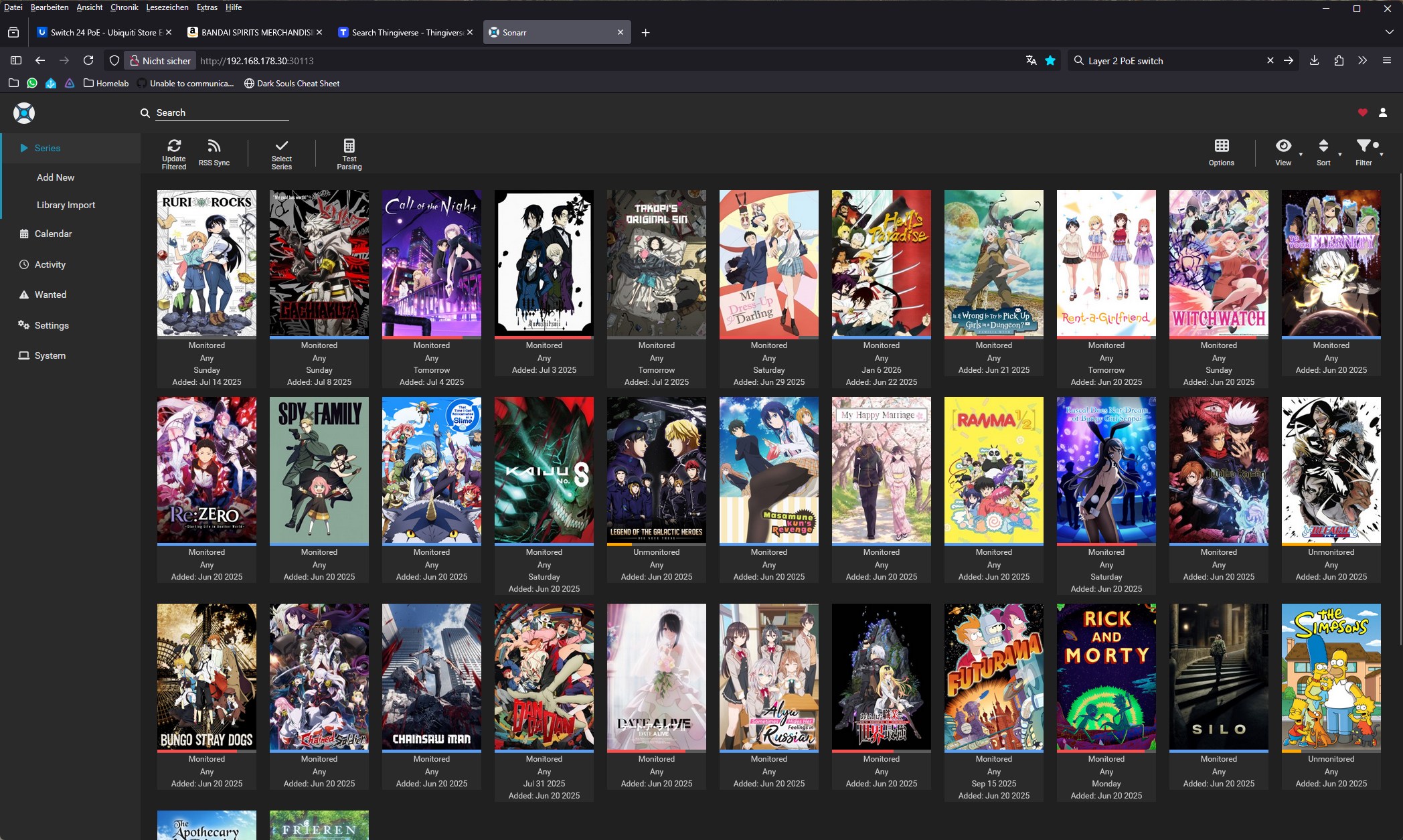1403x840 pixels.
Task: Open Calendar from the sidebar
Action: pos(53,234)
